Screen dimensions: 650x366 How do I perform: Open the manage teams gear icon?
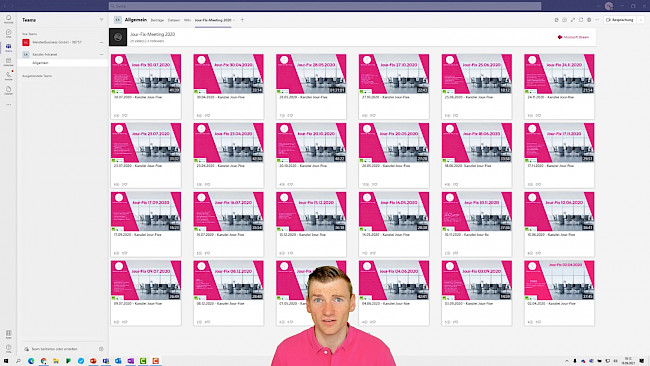pos(101,349)
